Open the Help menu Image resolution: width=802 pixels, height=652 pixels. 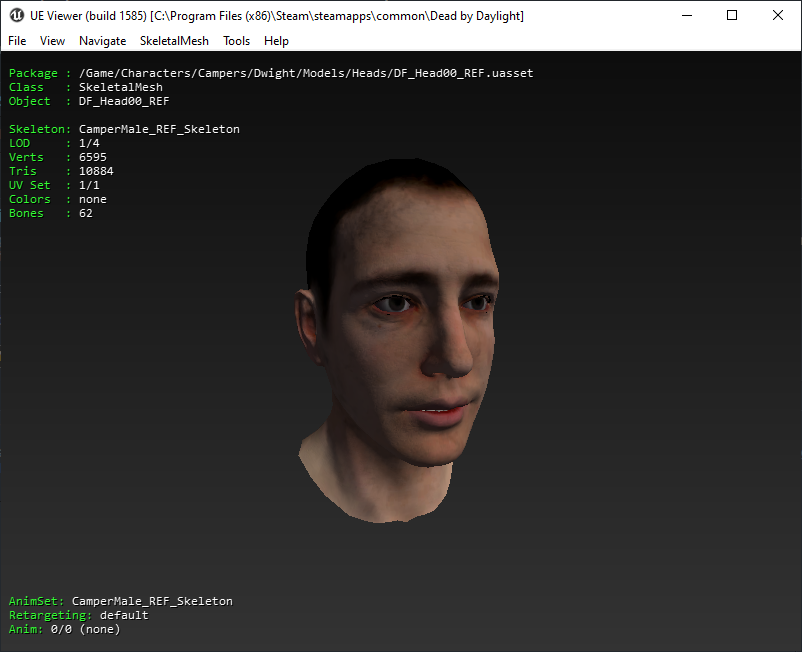pos(276,41)
